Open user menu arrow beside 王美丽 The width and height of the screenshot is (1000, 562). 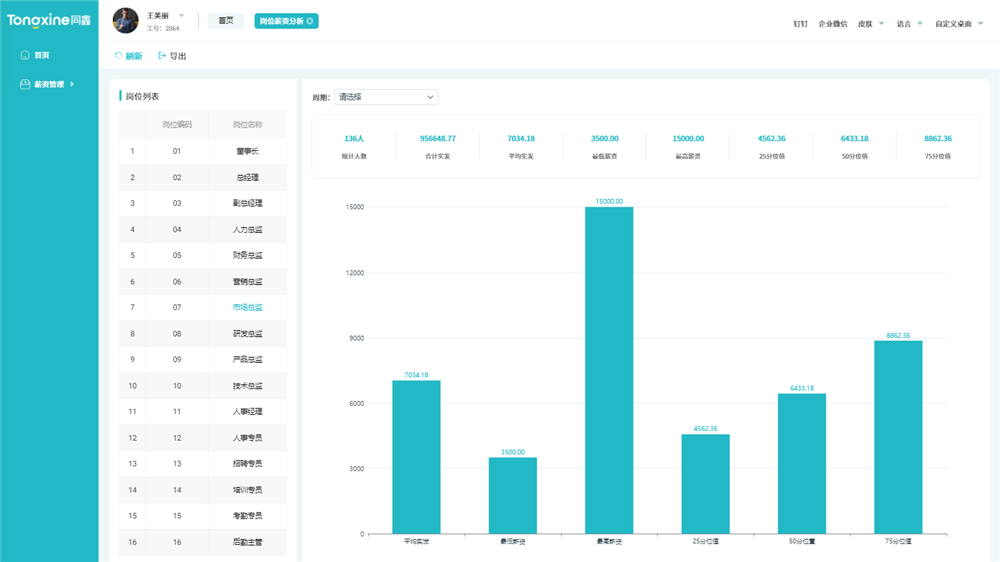point(181,15)
